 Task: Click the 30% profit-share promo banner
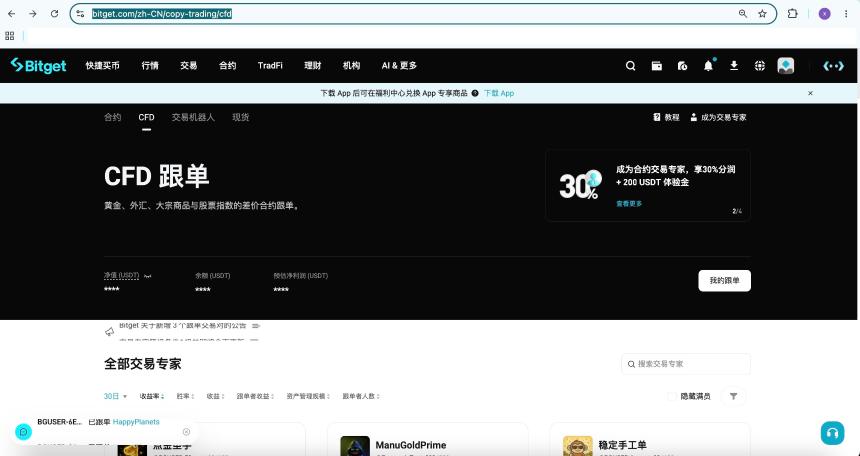(x=648, y=185)
